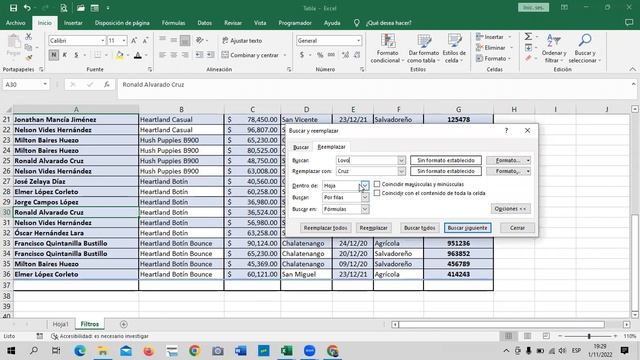Click Buscar todos button
Viewport: 640px width, 360px height.
(419, 228)
